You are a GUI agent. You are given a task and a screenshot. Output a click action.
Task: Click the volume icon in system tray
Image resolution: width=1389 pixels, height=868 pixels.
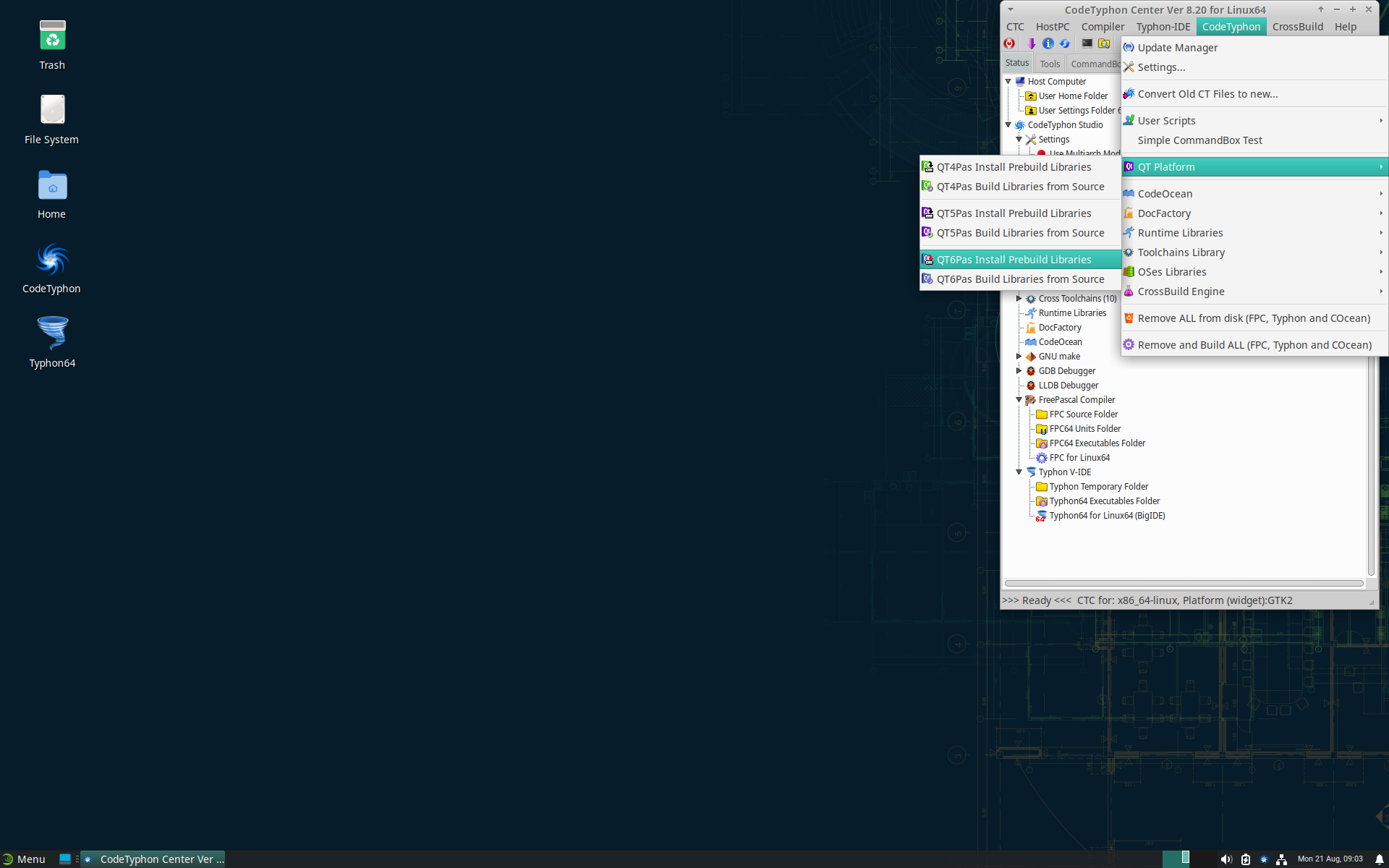[1226, 859]
